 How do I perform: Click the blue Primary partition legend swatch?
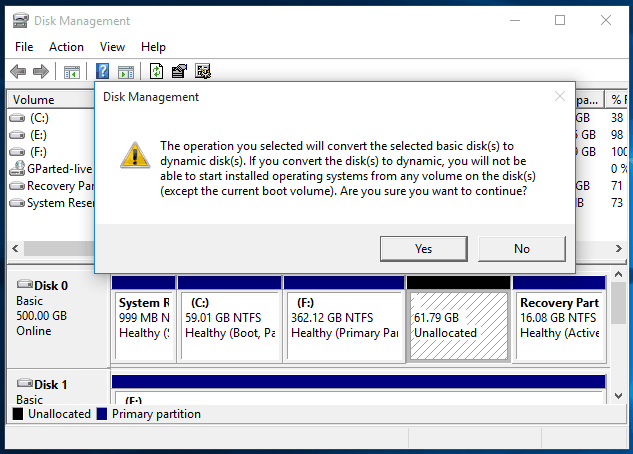coord(102,414)
